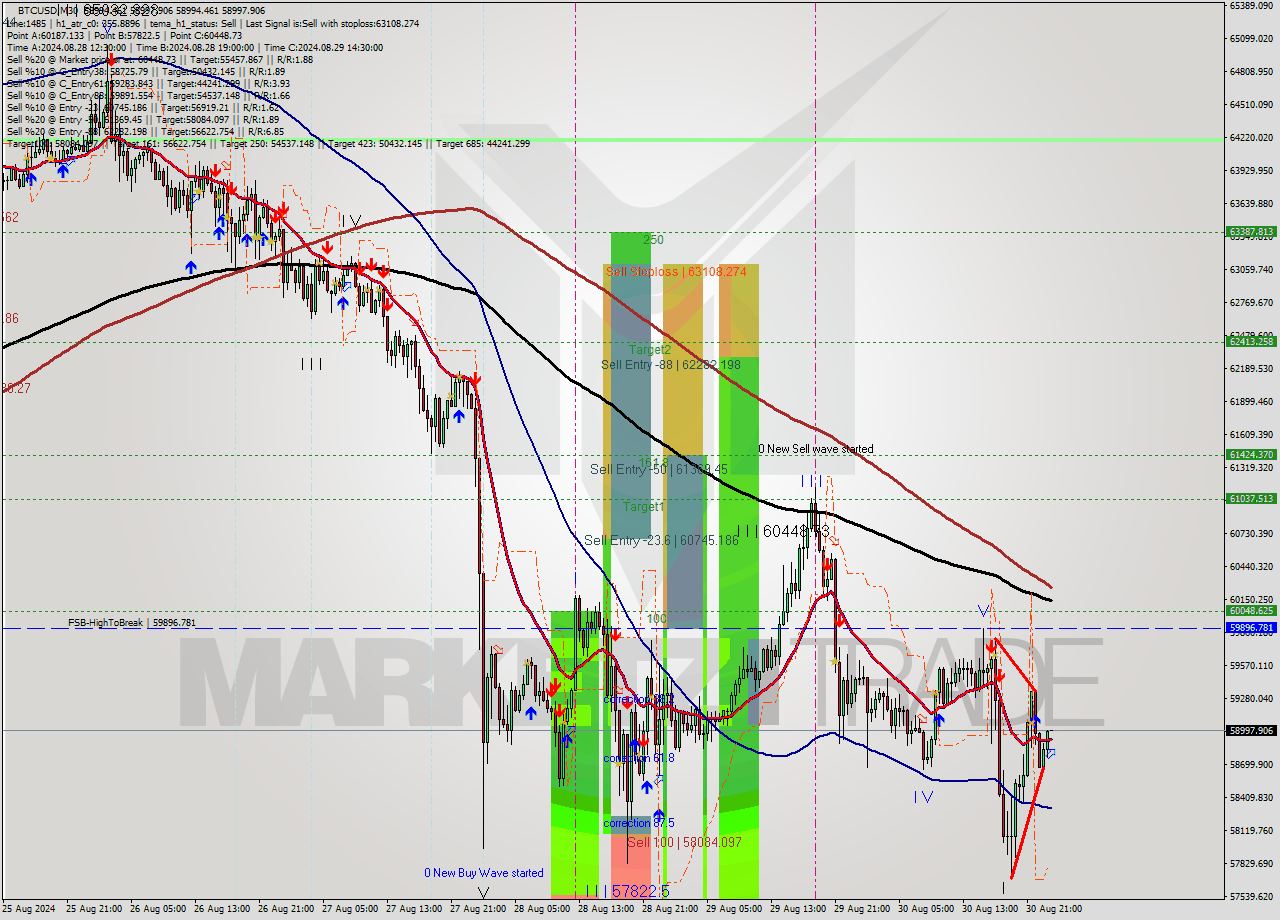Click the 30 Aug 21:00 time axis label
Viewport: 1280px width, 920px height.
(1054, 909)
